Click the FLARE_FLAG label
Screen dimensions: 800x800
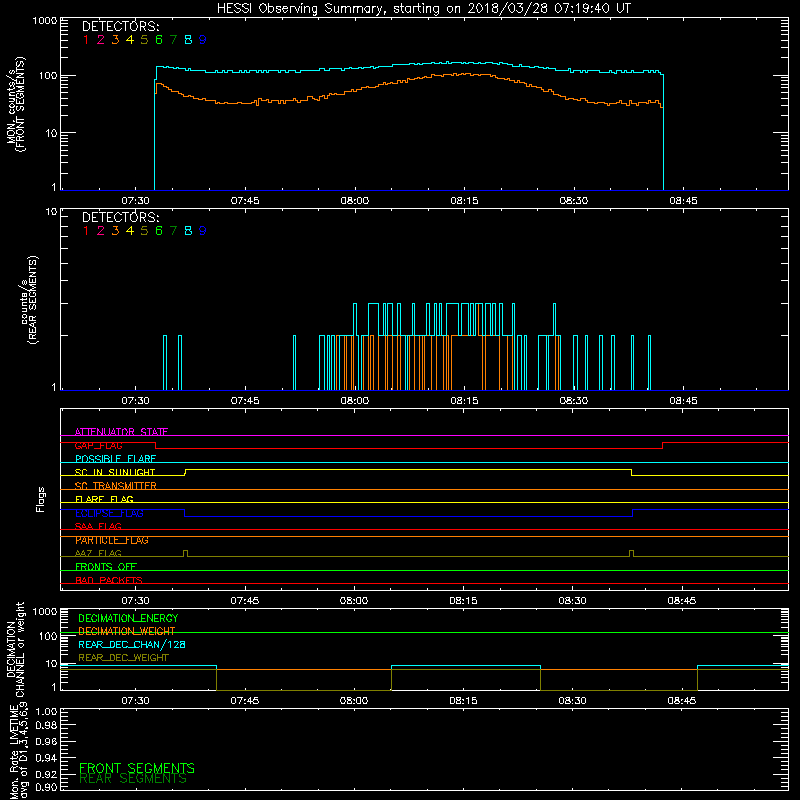tap(104, 499)
